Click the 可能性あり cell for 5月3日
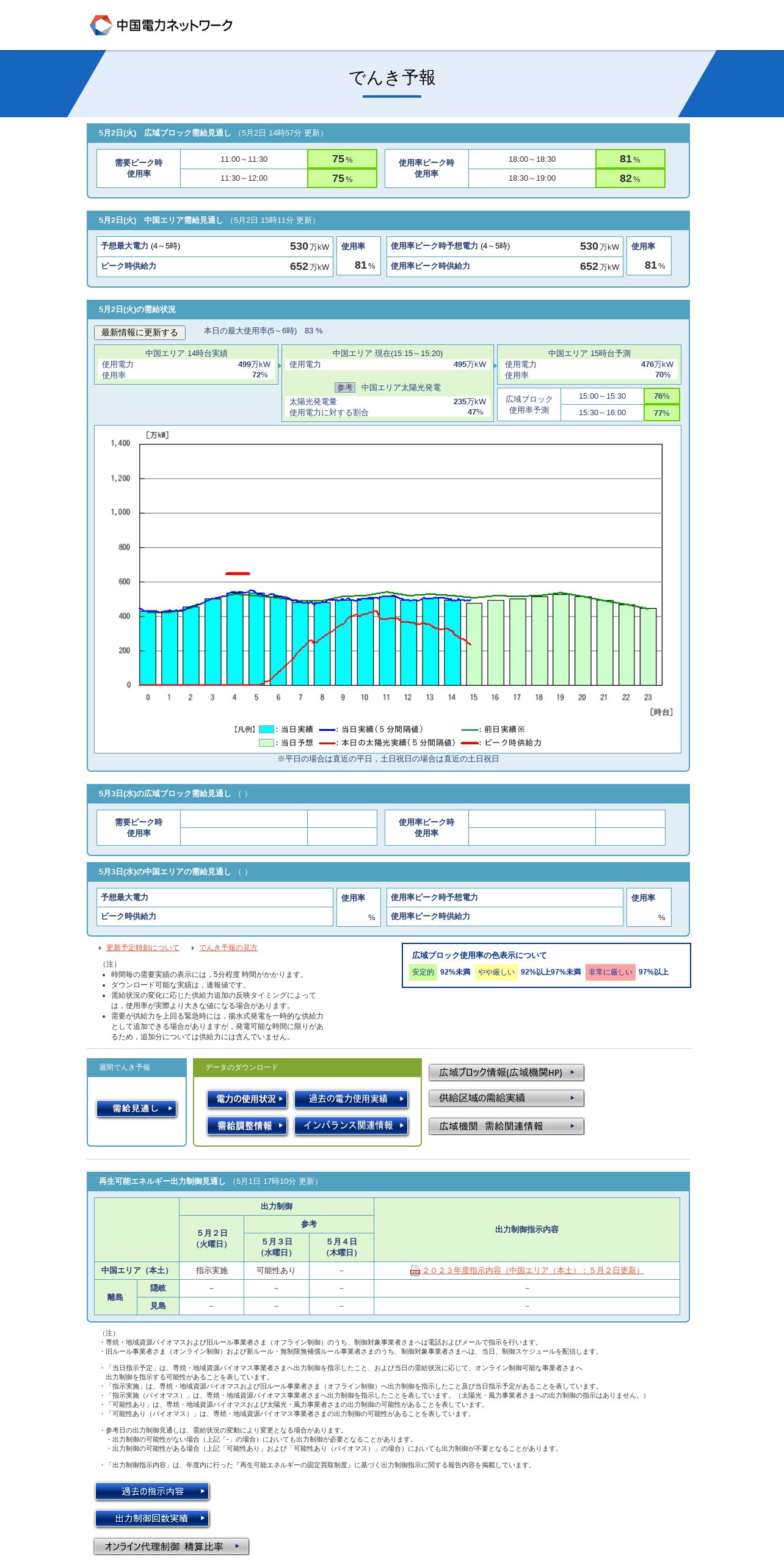The height and width of the screenshot is (1568, 784). (x=276, y=1271)
